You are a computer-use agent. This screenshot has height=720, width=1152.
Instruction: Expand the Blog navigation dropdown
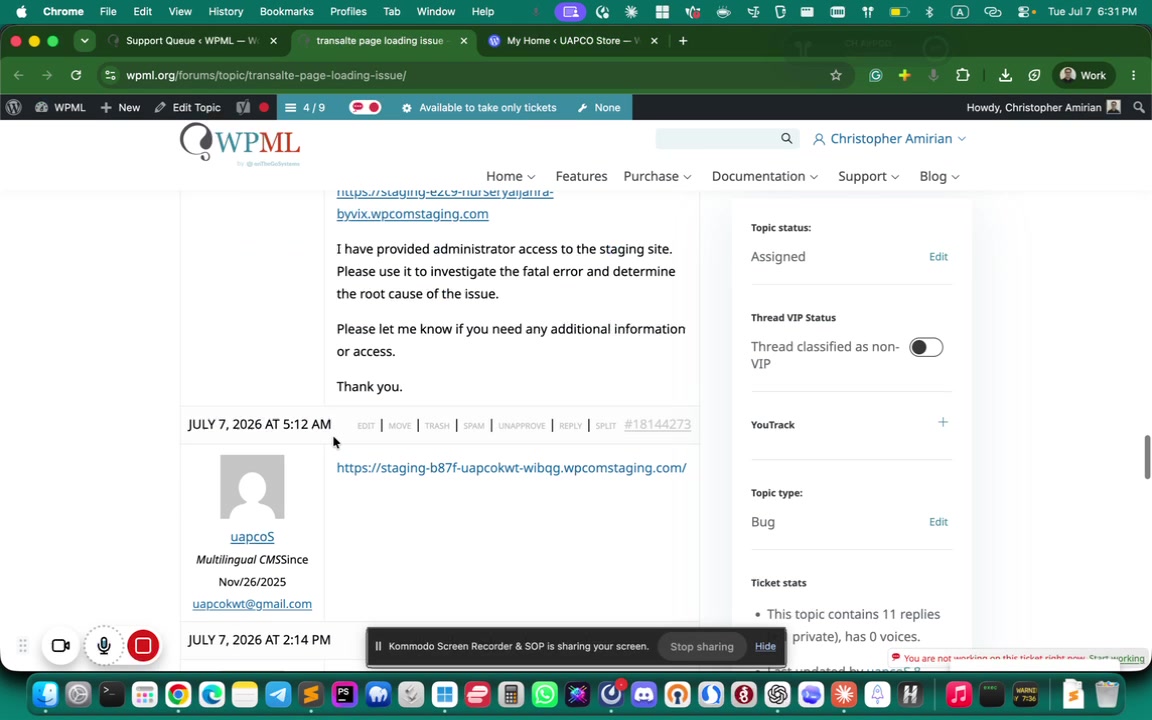940,176
